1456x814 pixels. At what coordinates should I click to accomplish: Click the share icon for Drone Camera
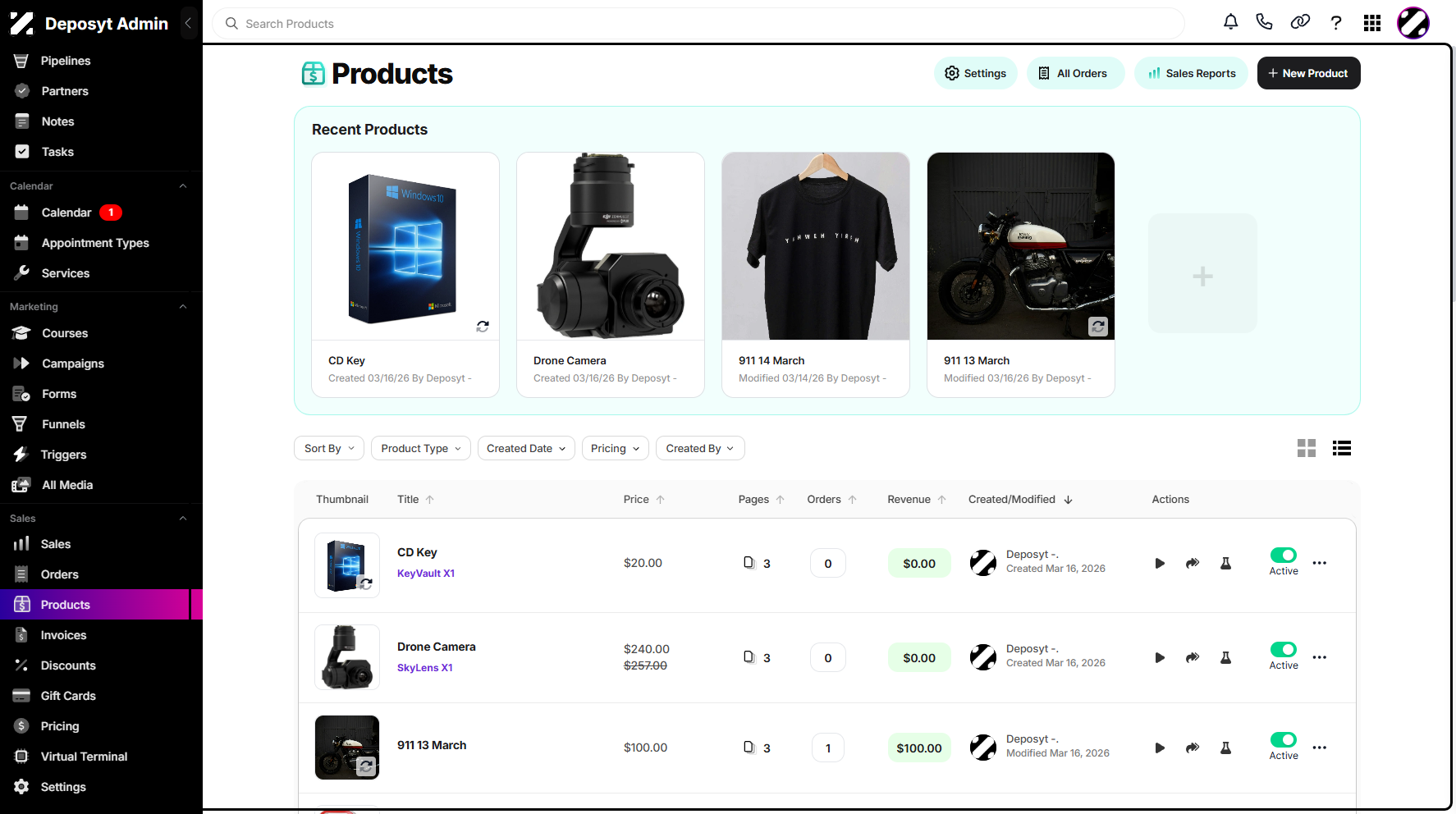point(1193,657)
